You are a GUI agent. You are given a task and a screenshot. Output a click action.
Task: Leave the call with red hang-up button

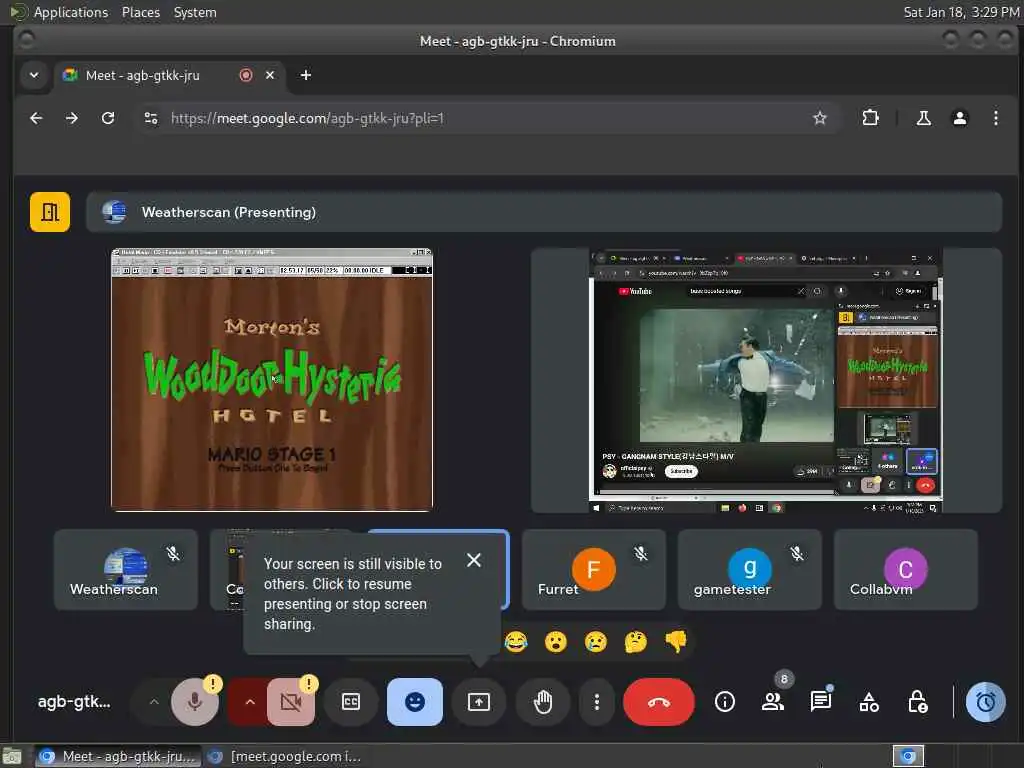pyautogui.click(x=659, y=702)
